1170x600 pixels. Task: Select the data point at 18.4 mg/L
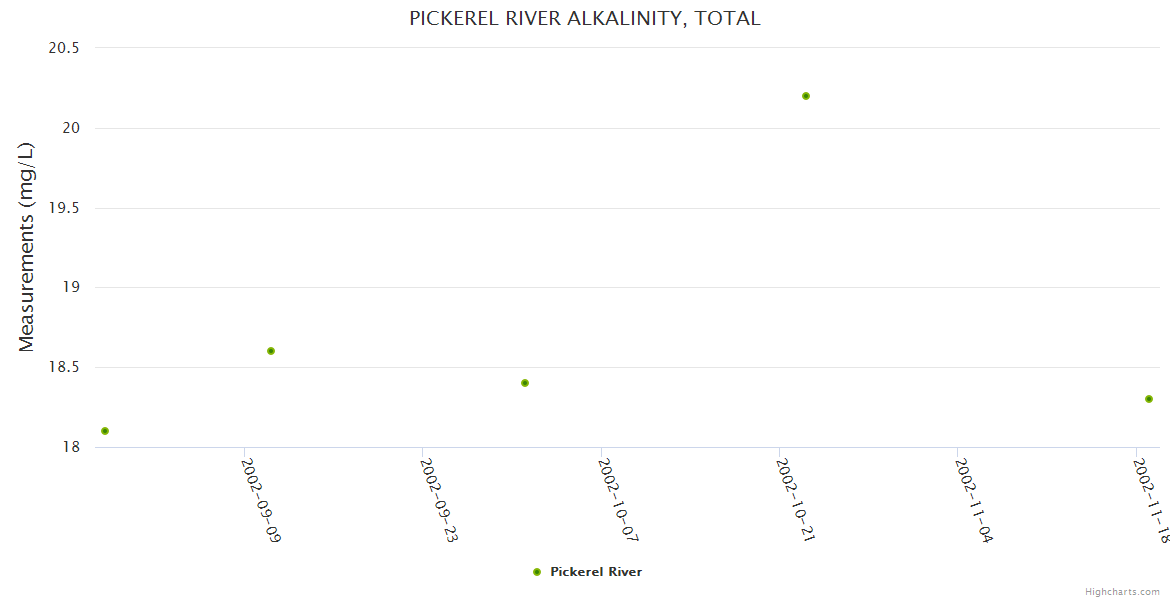coord(525,383)
